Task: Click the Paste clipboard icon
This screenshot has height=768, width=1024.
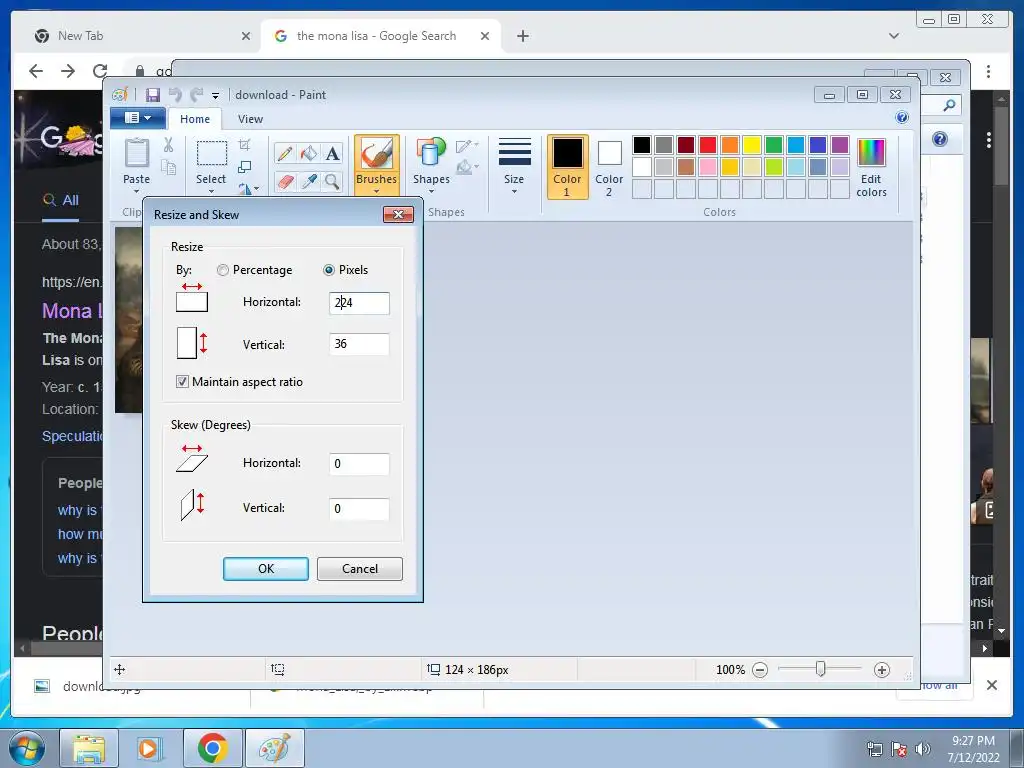Action: pyautogui.click(x=136, y=153)
